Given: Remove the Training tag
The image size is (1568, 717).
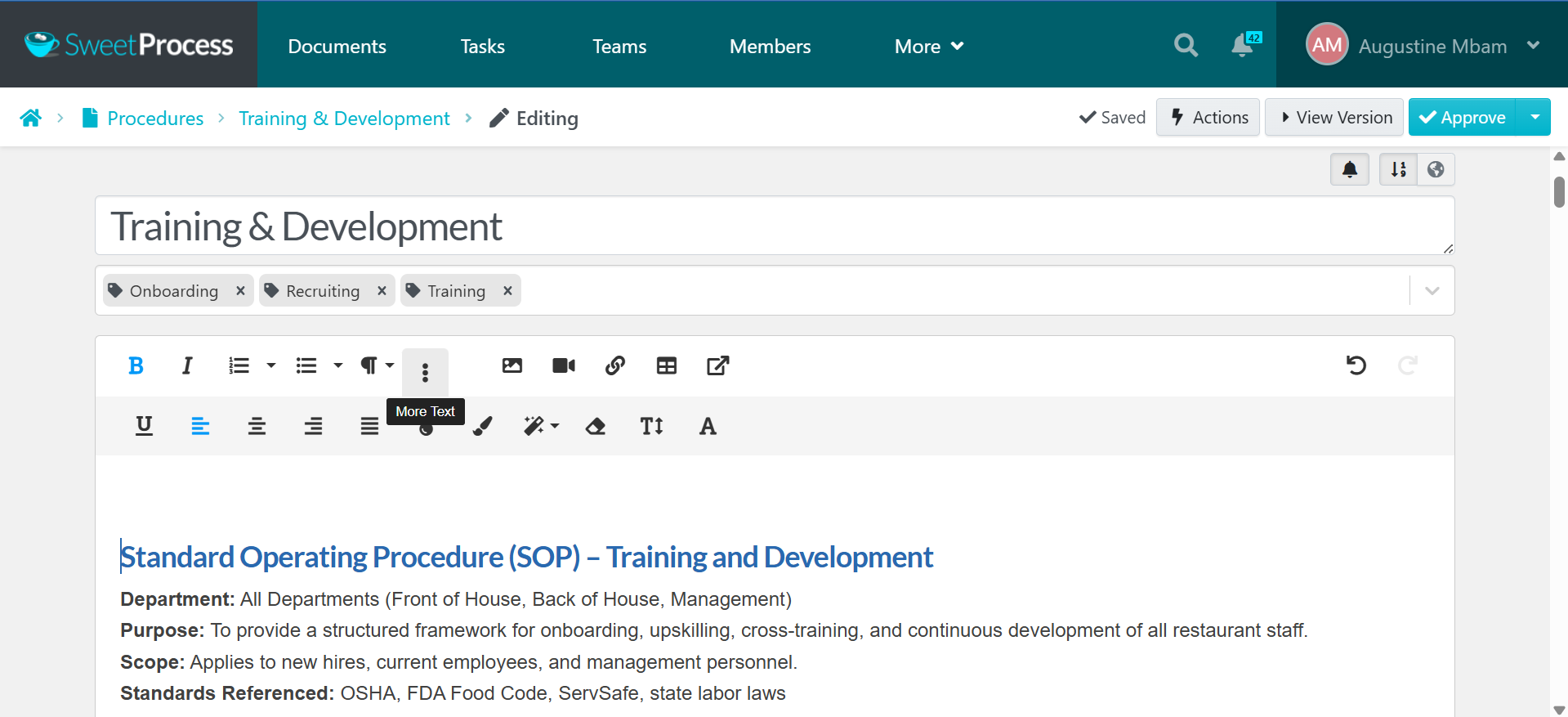Looking at the screenshot, I should coord(507,290).
